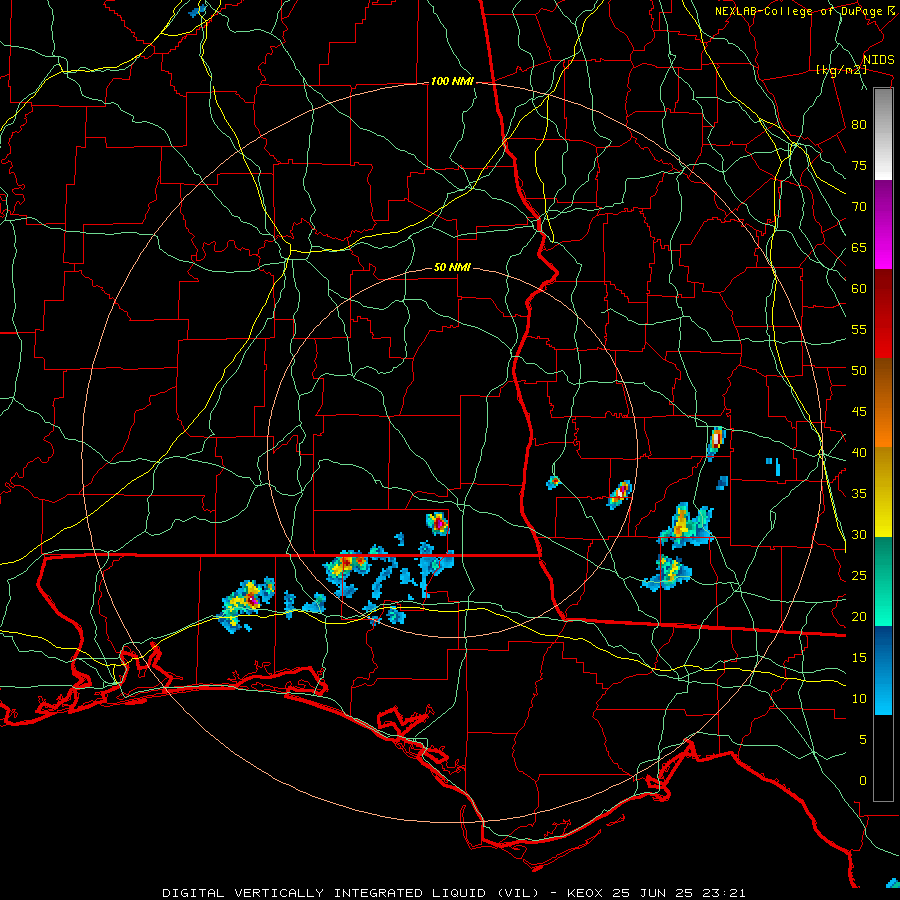Viewport: 900px width, 900px height.
Task: Select the 35 value on VIL scale
Action: pos(859,494)
